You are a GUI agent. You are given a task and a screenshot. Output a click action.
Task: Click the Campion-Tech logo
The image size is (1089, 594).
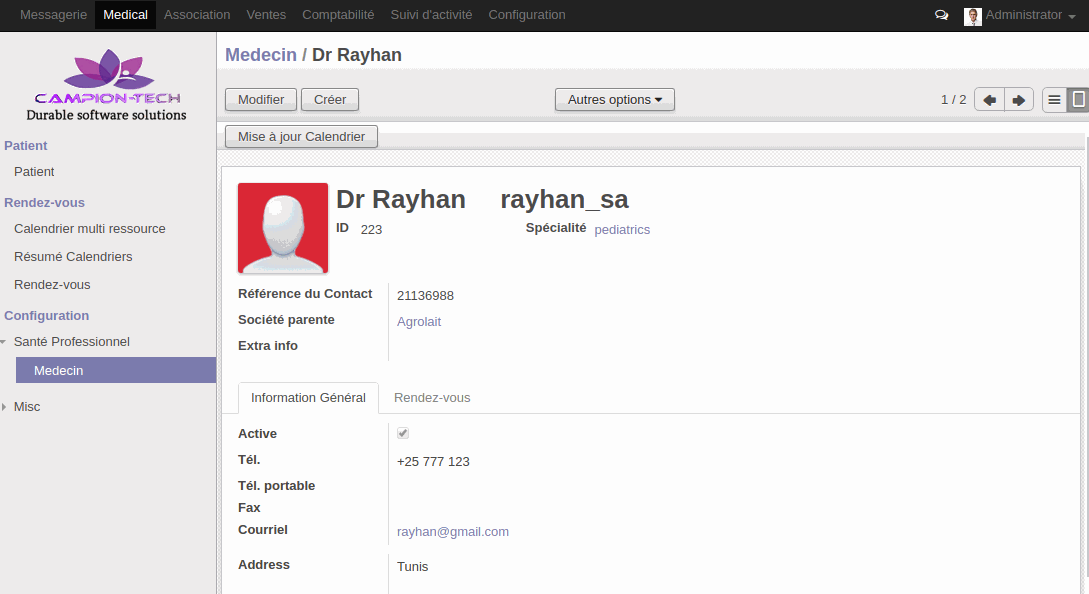click(x=107, y=85)
